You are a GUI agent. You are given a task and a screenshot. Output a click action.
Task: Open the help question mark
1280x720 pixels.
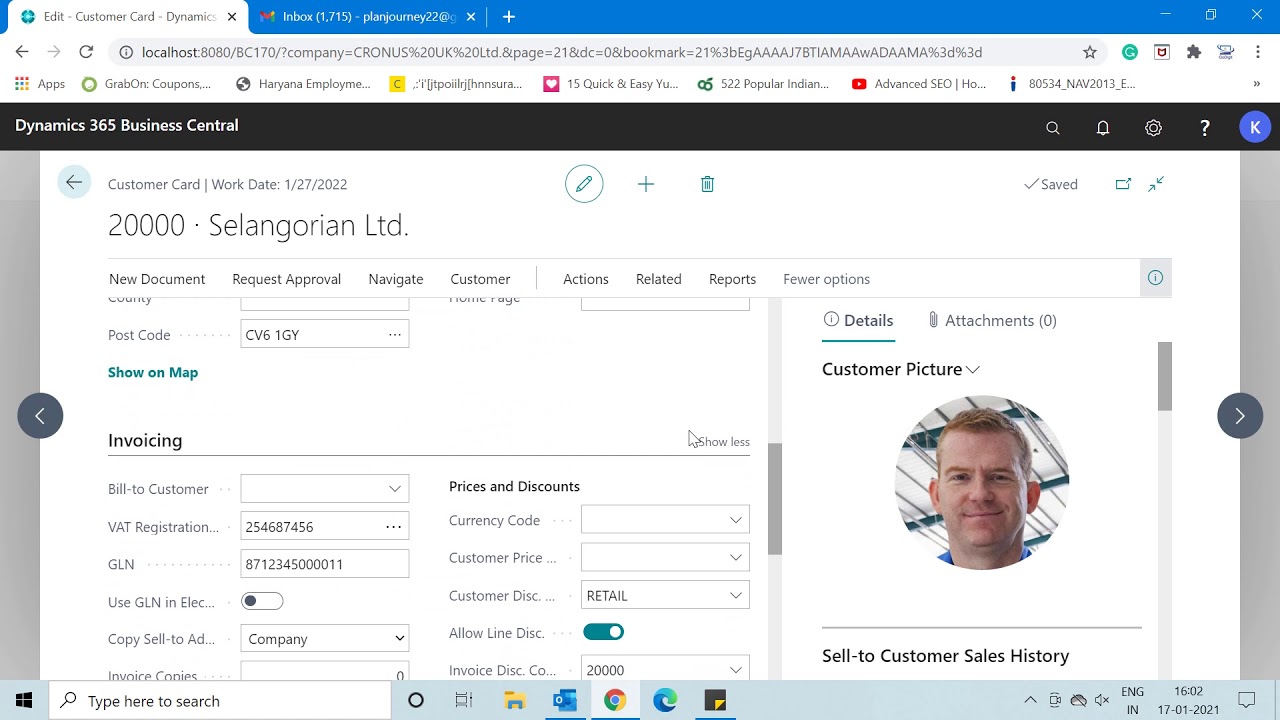tap(1205, 128)
